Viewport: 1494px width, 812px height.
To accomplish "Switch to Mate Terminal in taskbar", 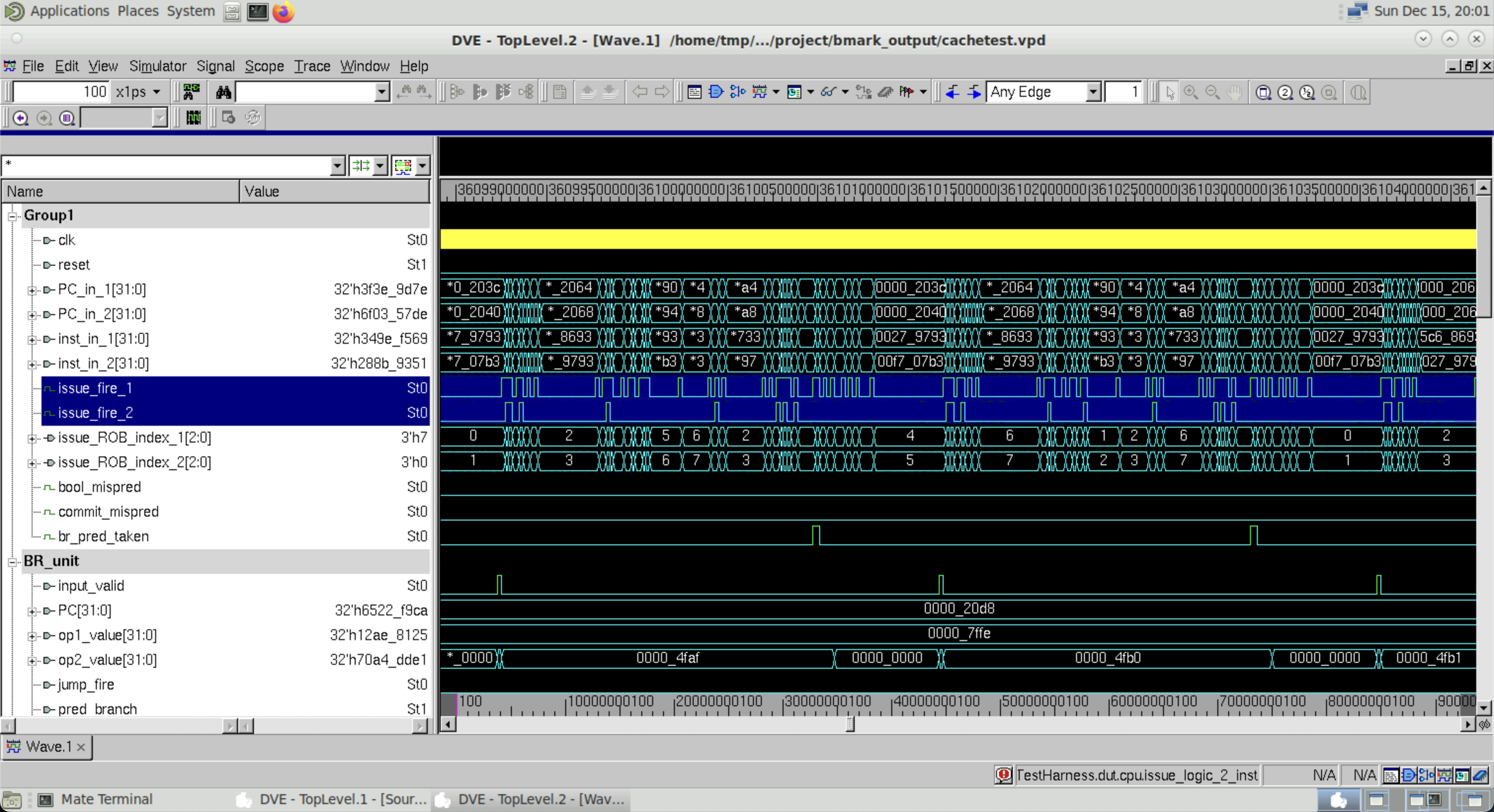I will [x=96, y=799].
